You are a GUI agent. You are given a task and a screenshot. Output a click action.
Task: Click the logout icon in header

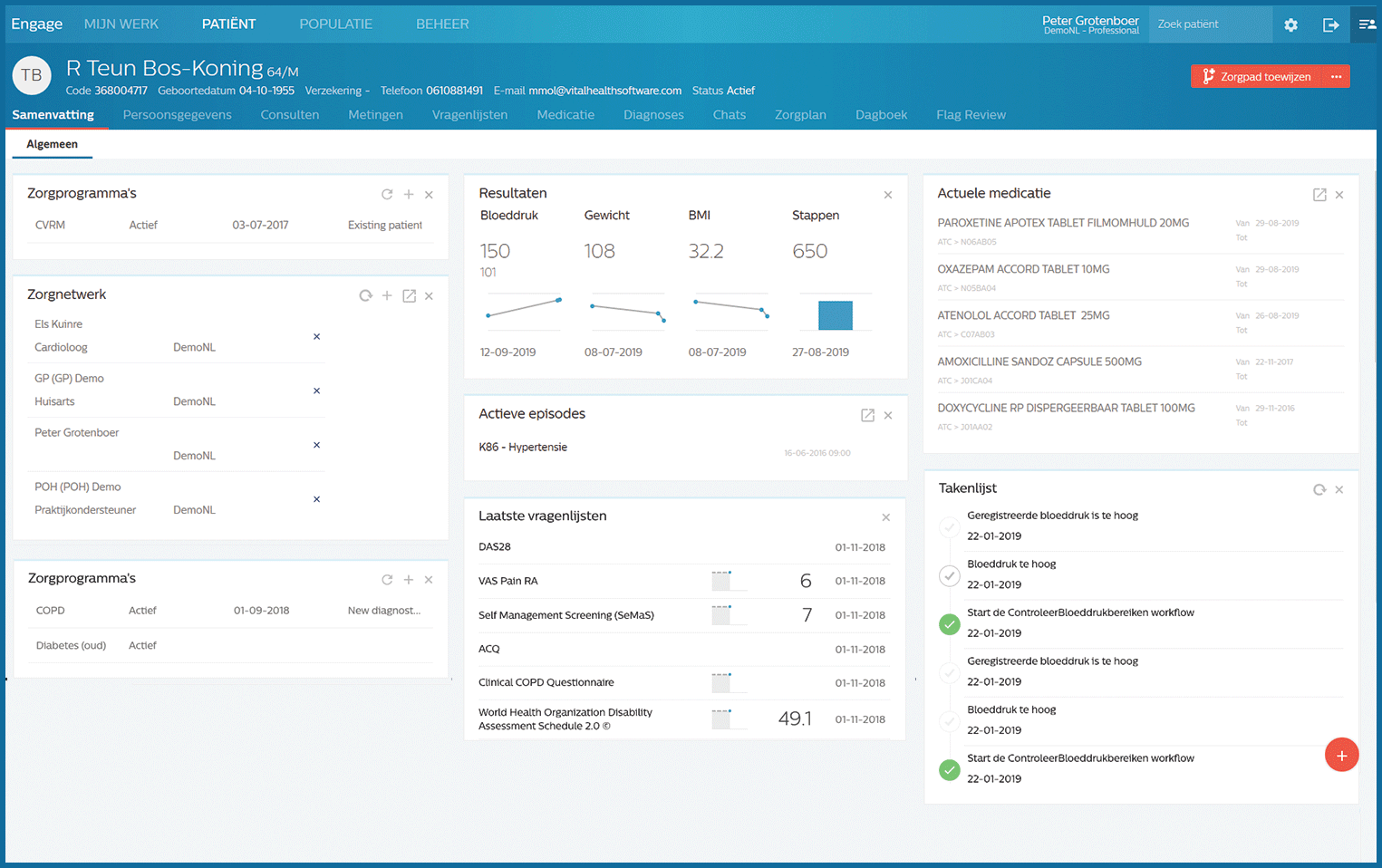click(x=1330, y=25)
